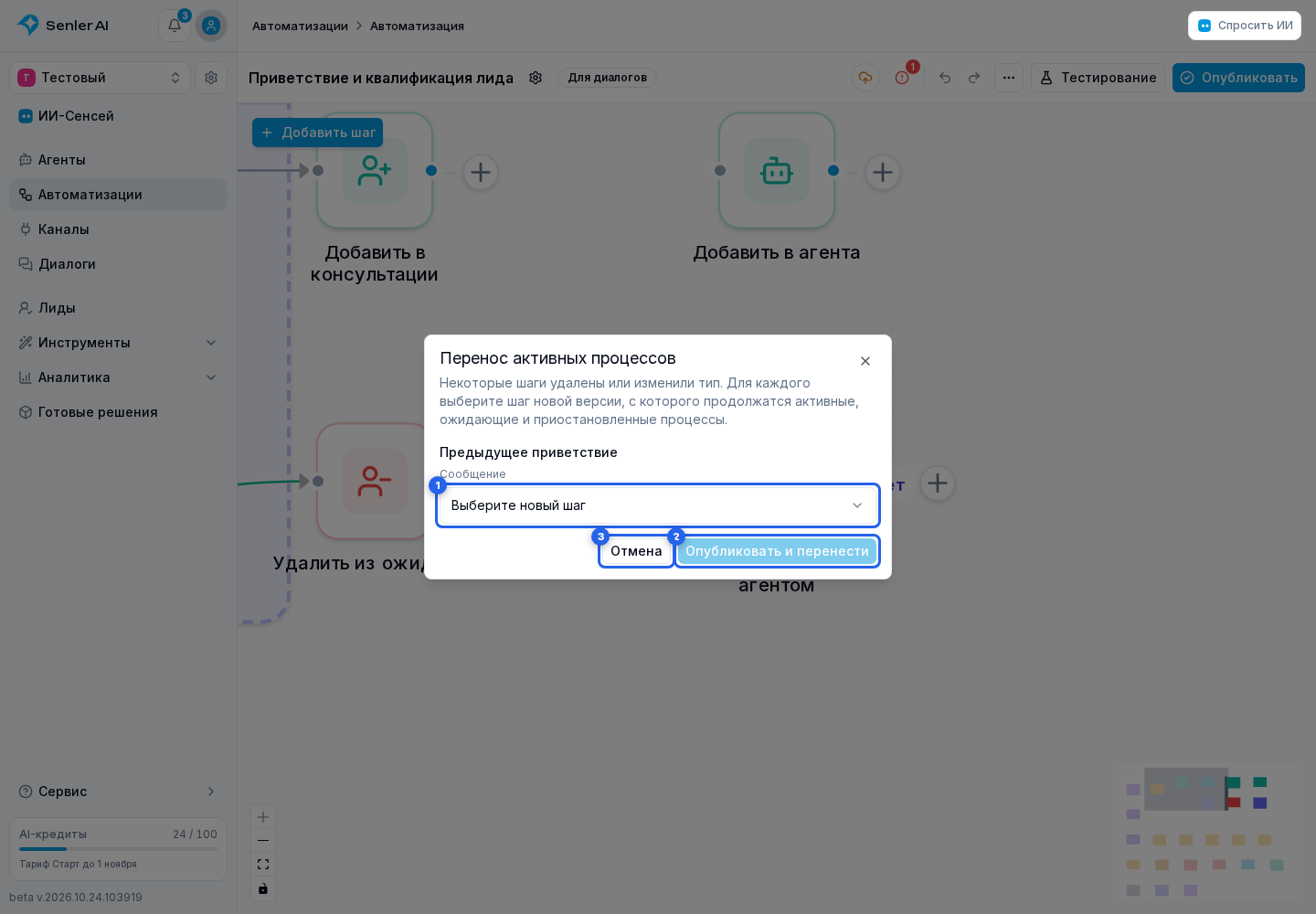Click Спросить ИИ button
The height and width of the screenshot is (914, 1316).
click(x=1245, y=26)
